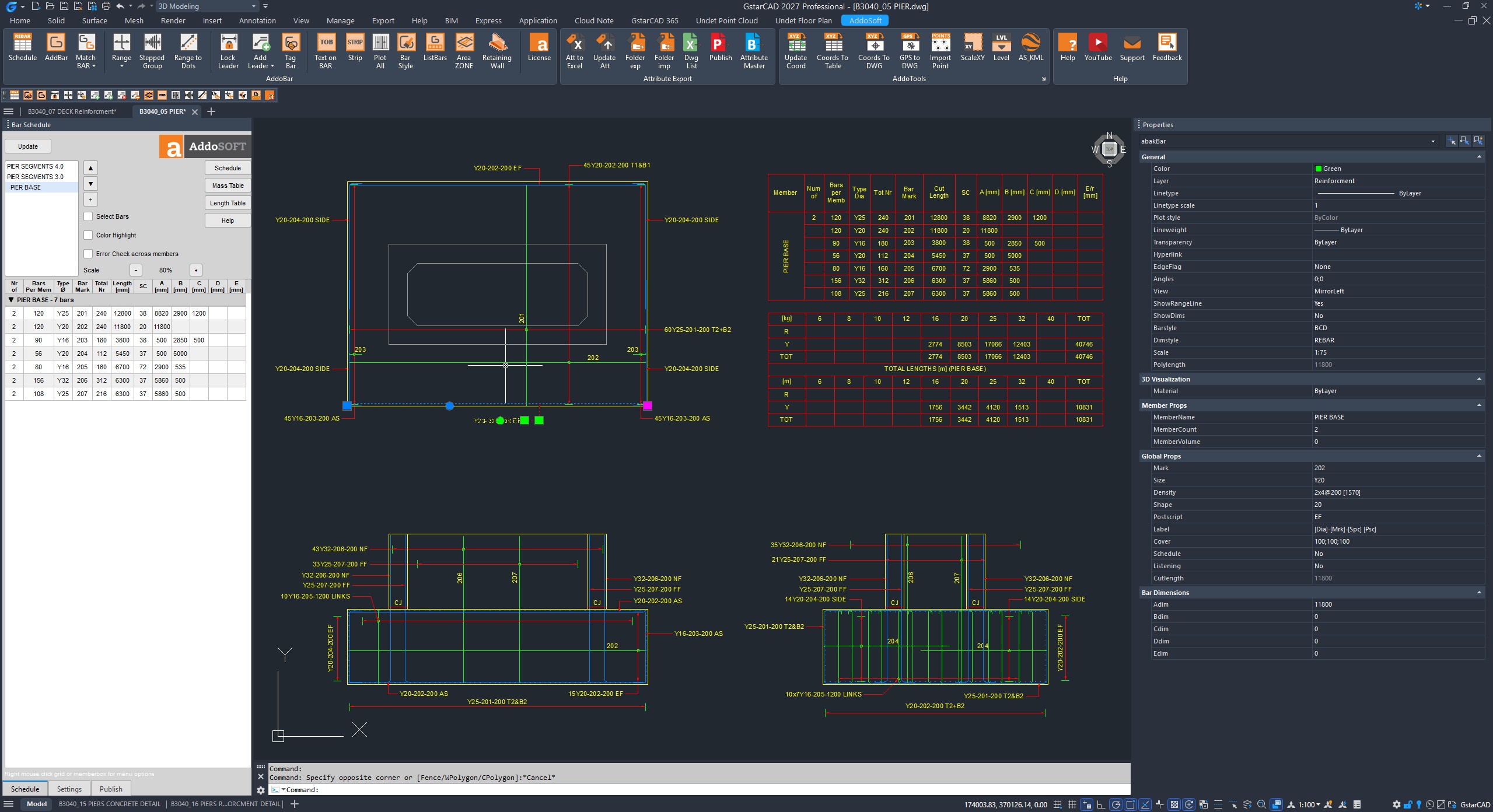Collapse the PIER BASE group row
This screenshot has width=1493, height=812.
11,300
